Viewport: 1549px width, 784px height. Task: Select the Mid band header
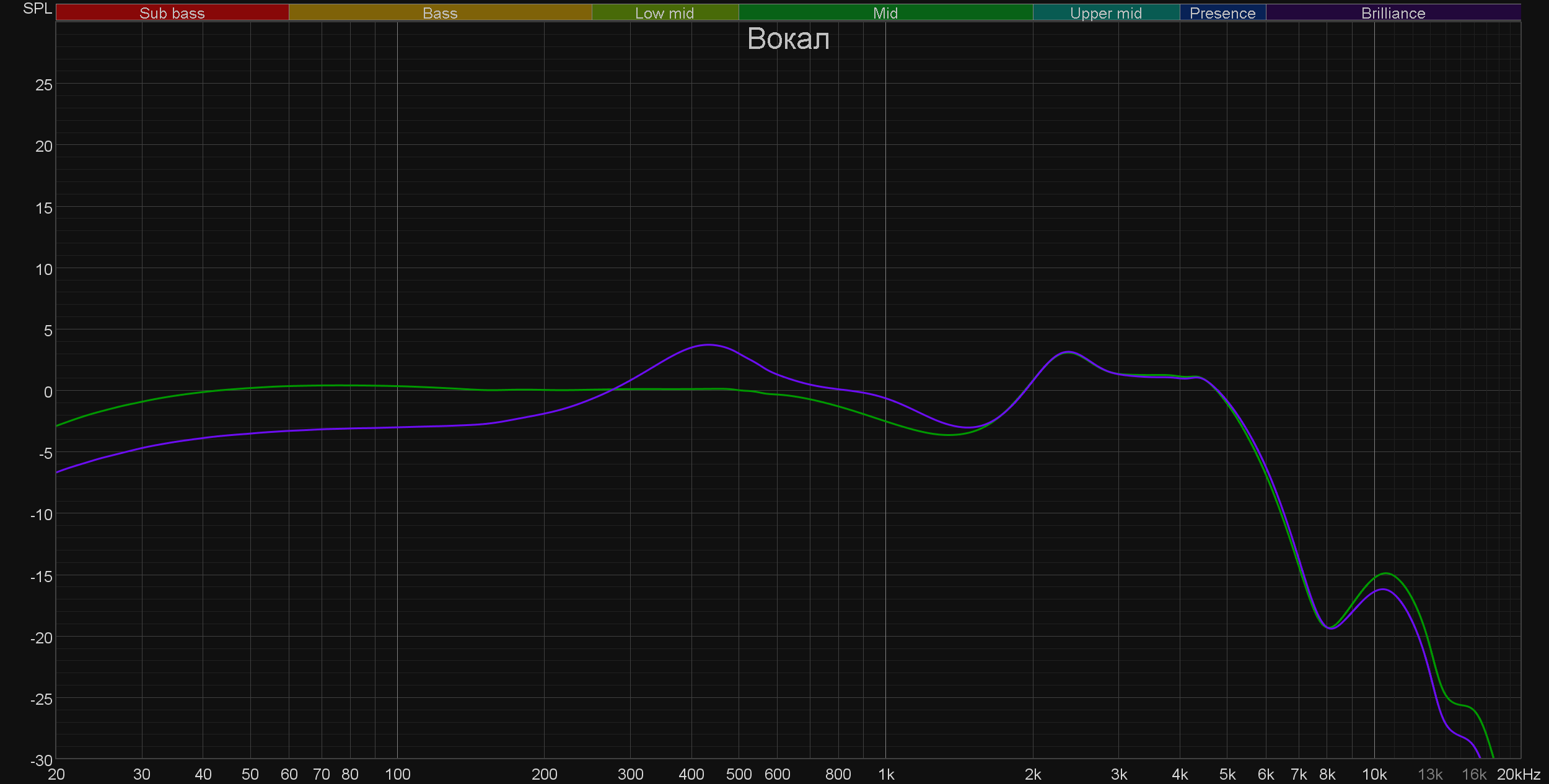pyautogui.click(x=885, y=12)
